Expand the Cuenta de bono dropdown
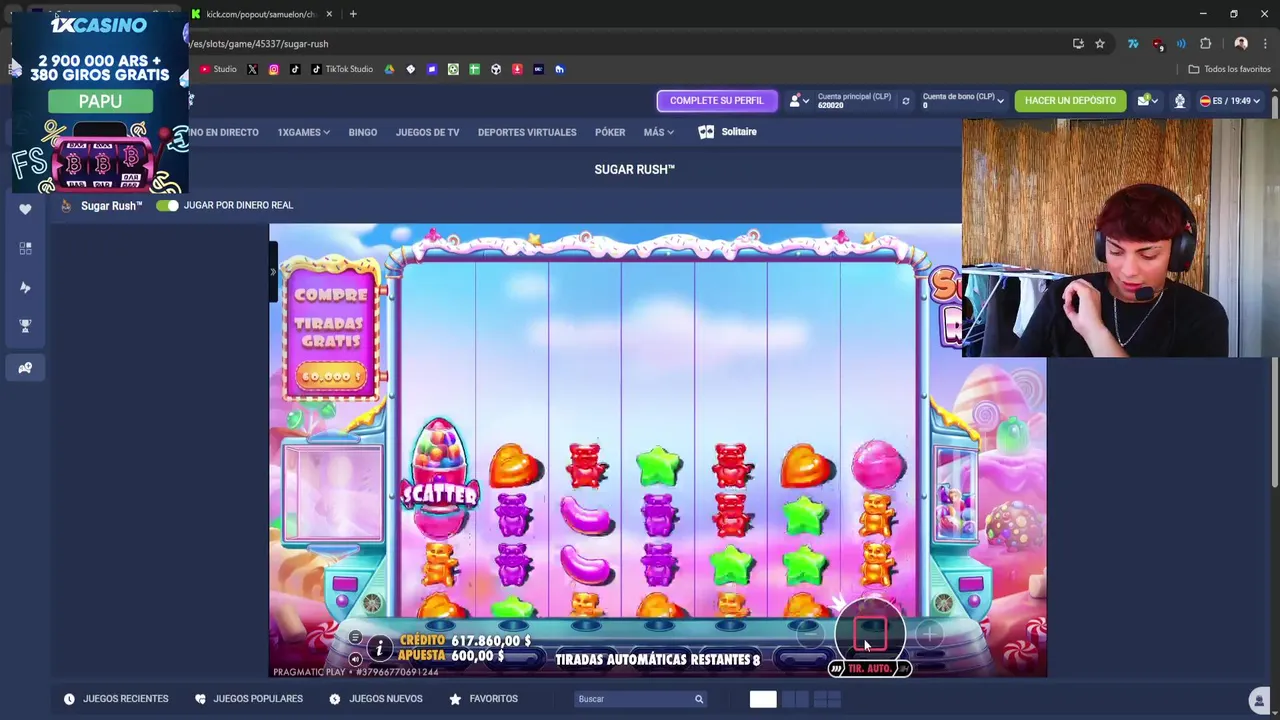1280x720 pixels. (x=963, y=101)
